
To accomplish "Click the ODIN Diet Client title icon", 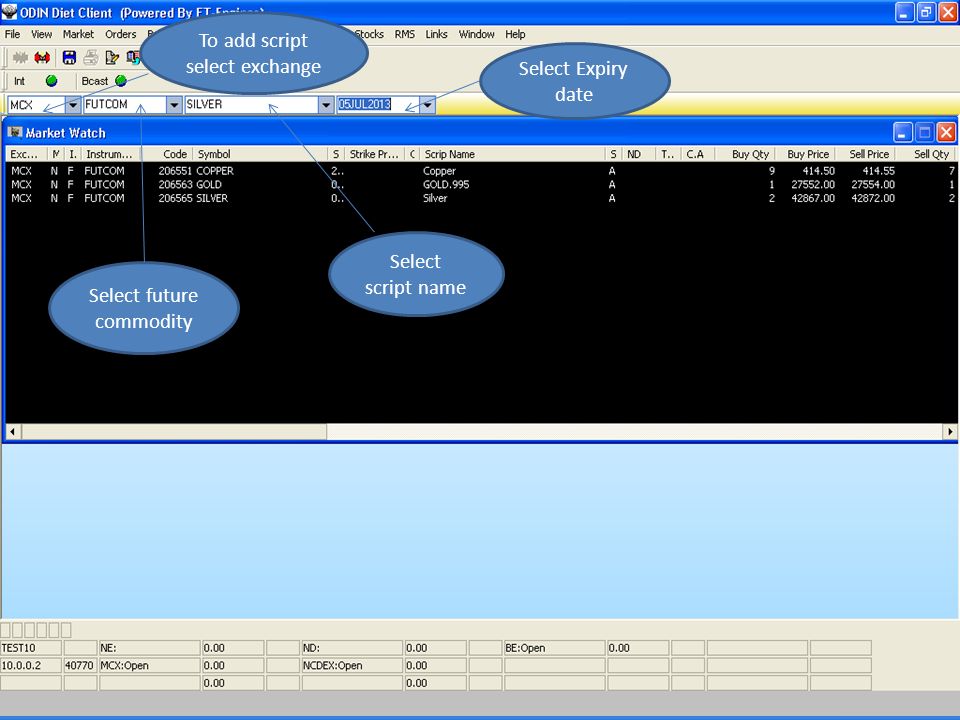I will [9, 12].
